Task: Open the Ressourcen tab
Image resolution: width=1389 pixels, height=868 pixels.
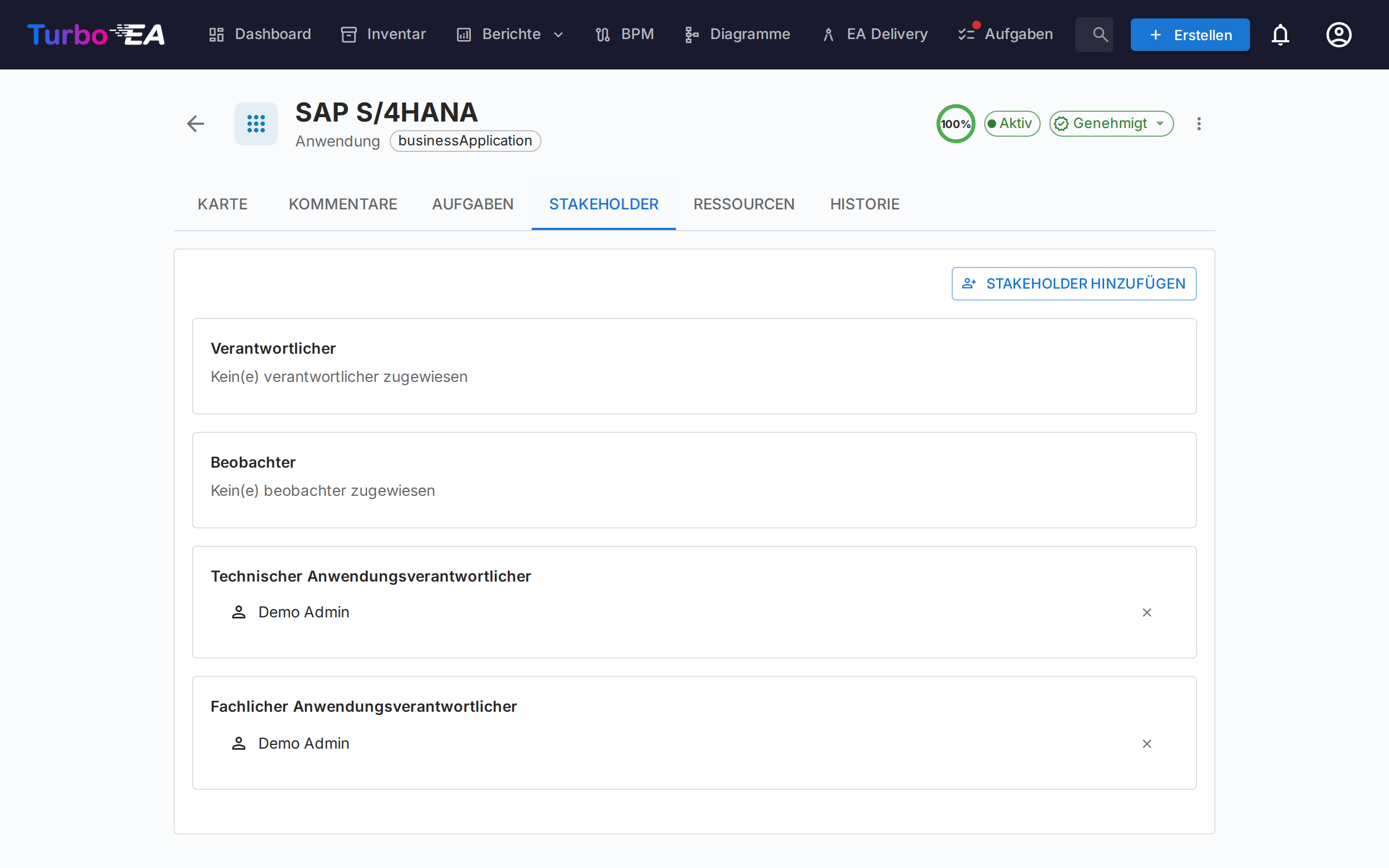Action: (x=743, y=204)
